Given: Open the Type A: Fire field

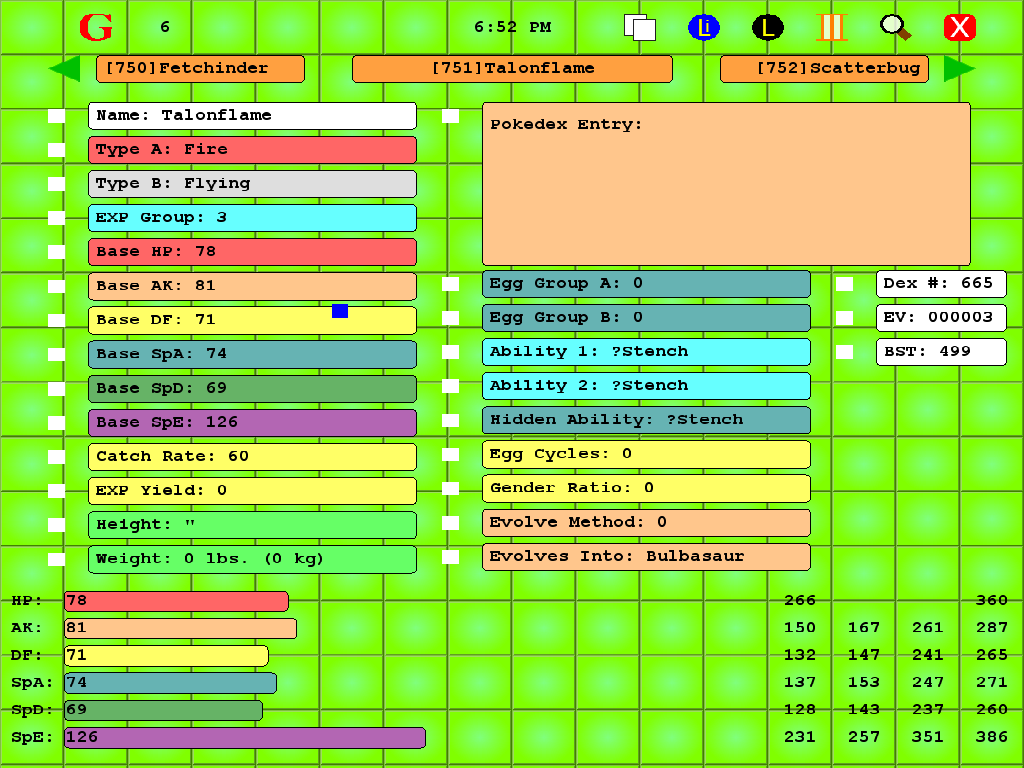Looking at the screenshot, I should point(252,150).
